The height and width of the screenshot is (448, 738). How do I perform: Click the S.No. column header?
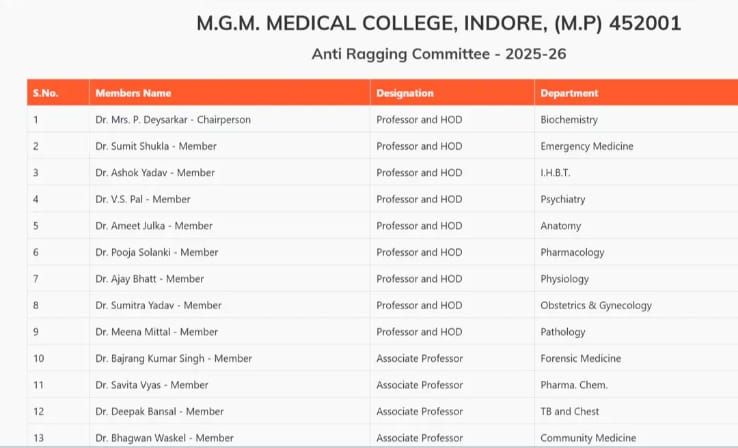click(46, 93)
